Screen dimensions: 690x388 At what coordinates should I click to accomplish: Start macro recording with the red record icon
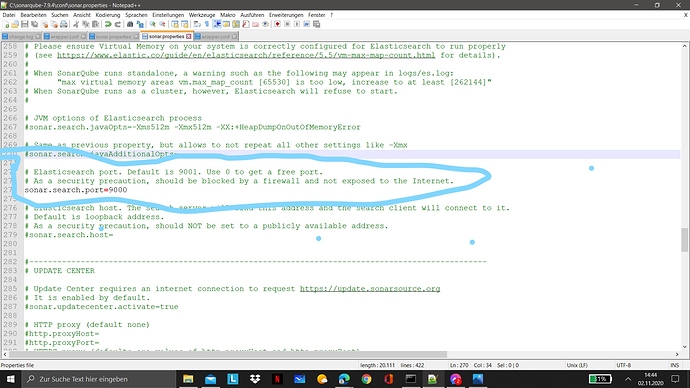pyautogui.click(x=277, y=24)
